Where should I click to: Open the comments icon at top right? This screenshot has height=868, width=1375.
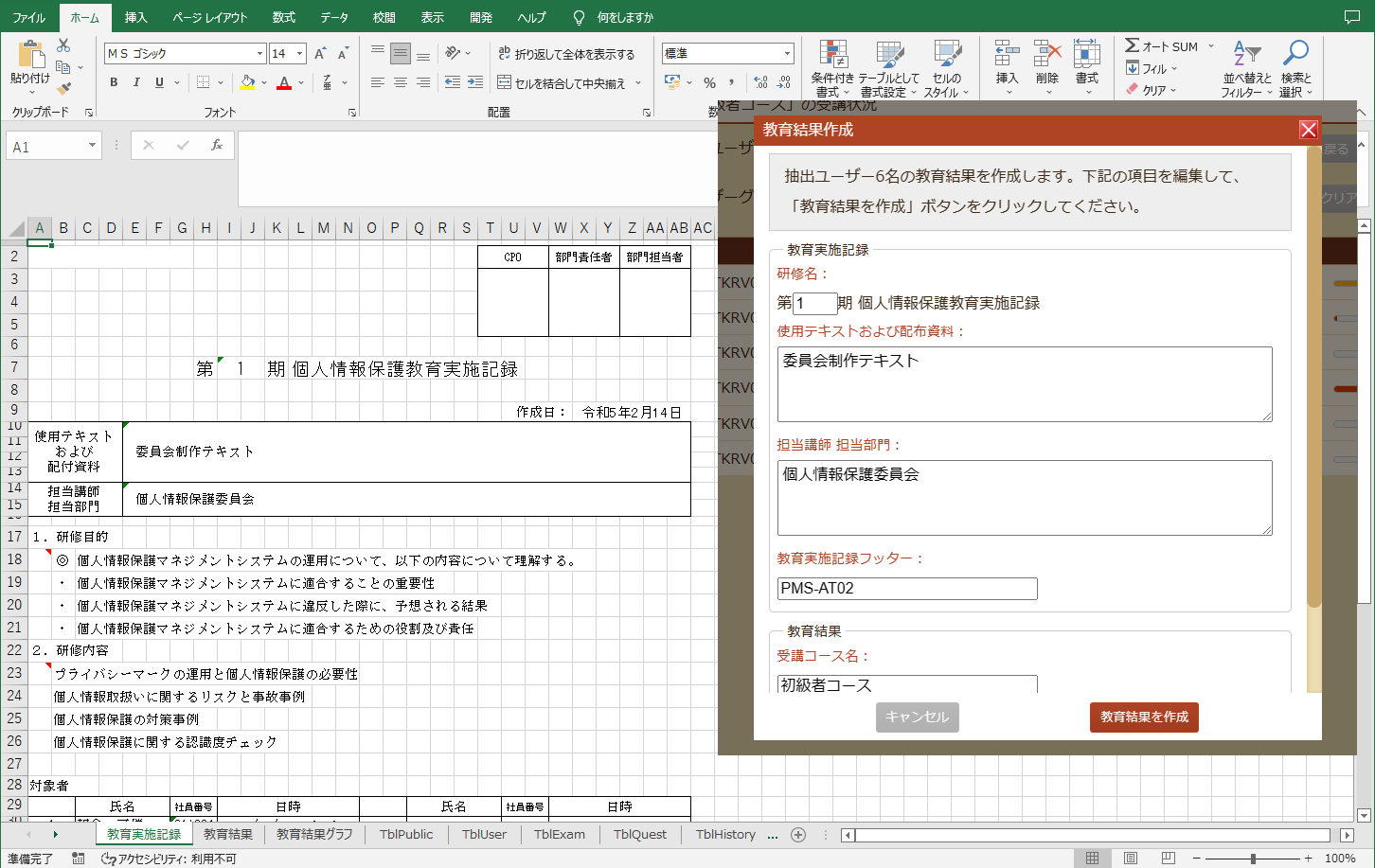coord(1352,17)
